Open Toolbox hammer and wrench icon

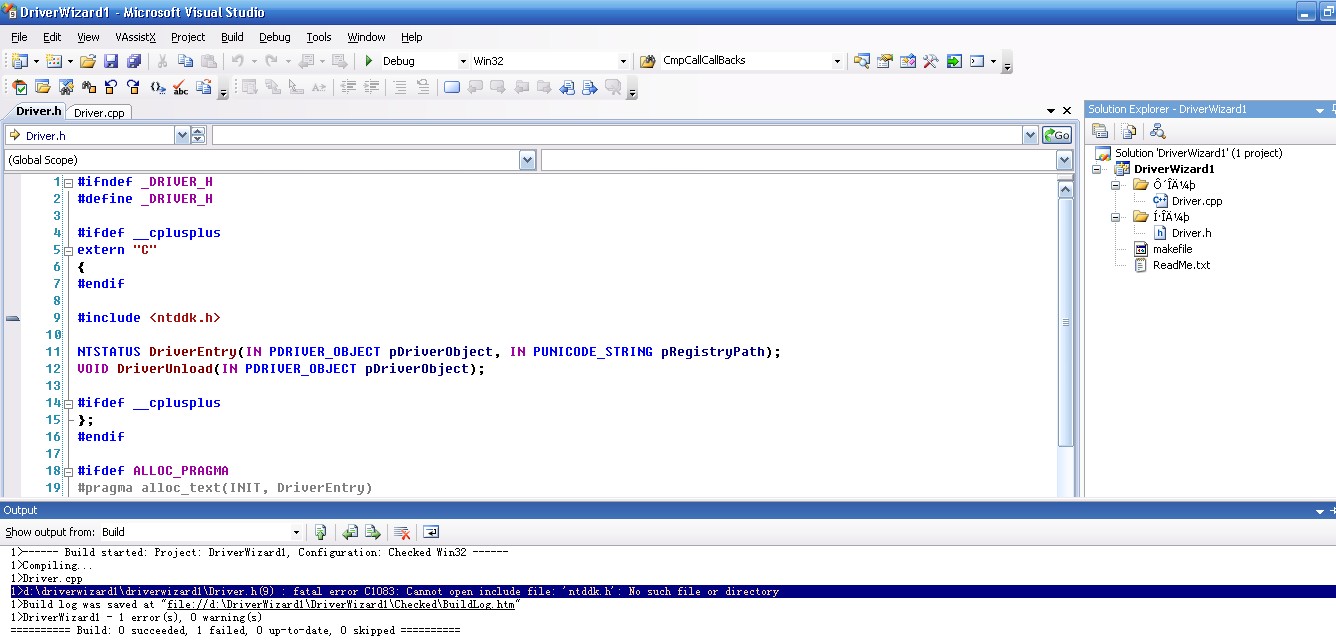tap(930, 61)
